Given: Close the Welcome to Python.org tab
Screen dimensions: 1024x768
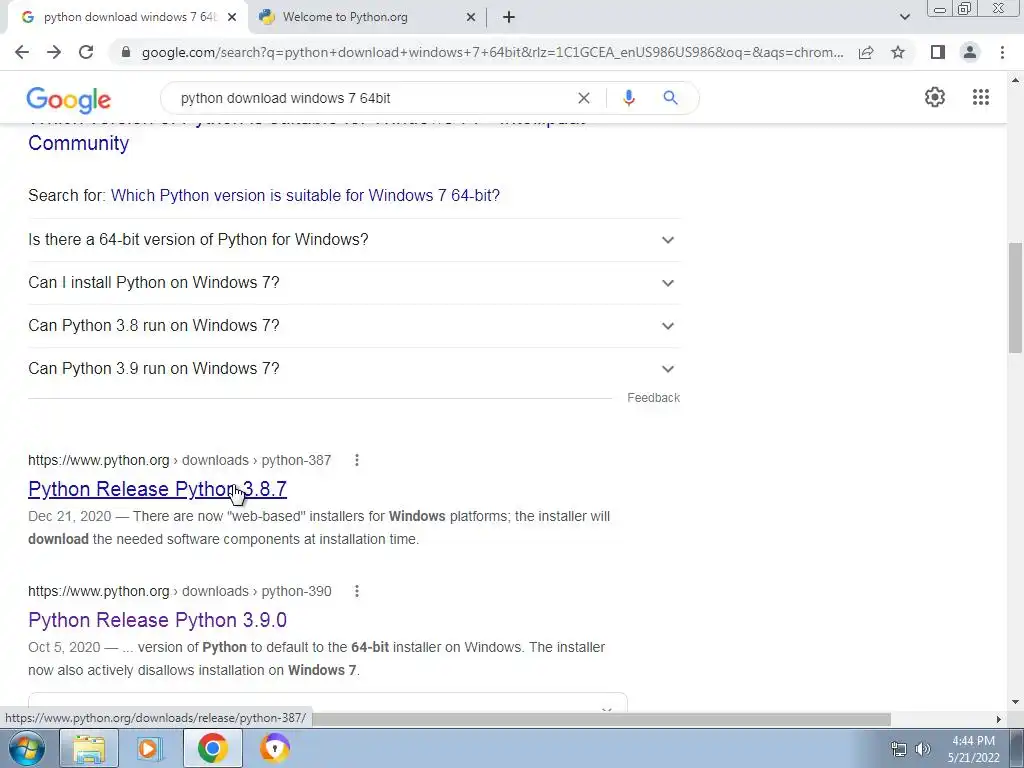Looking at the screenshot, I should [x=471, y=17].
